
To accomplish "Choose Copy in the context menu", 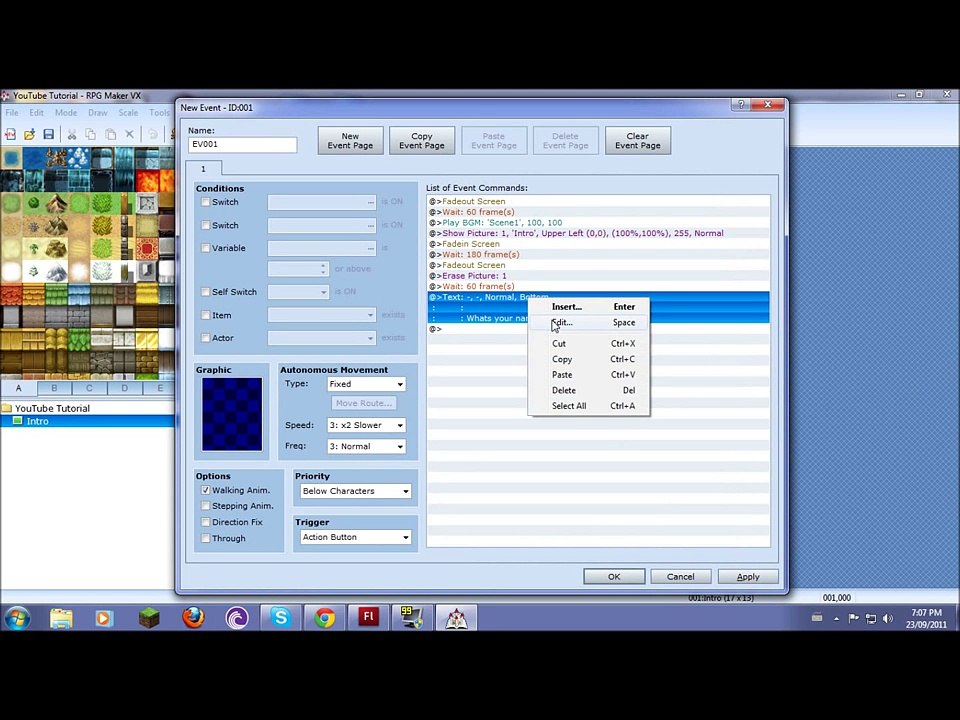I will click(x=588, y=359).
